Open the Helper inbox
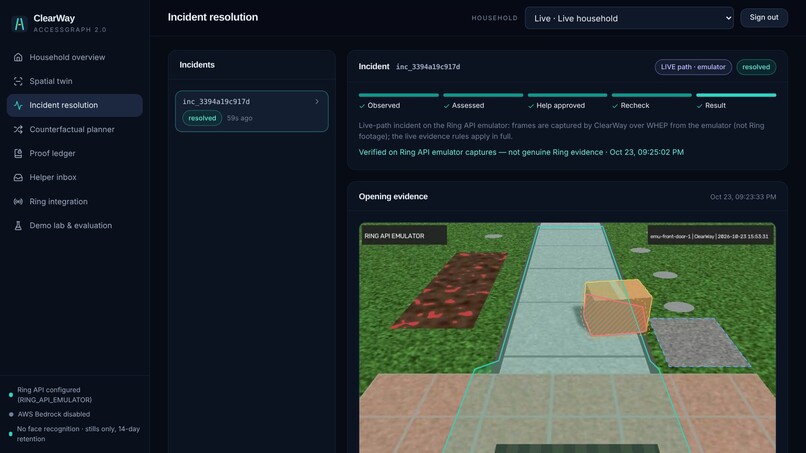The image size is (806, 453). pos(75,177)
